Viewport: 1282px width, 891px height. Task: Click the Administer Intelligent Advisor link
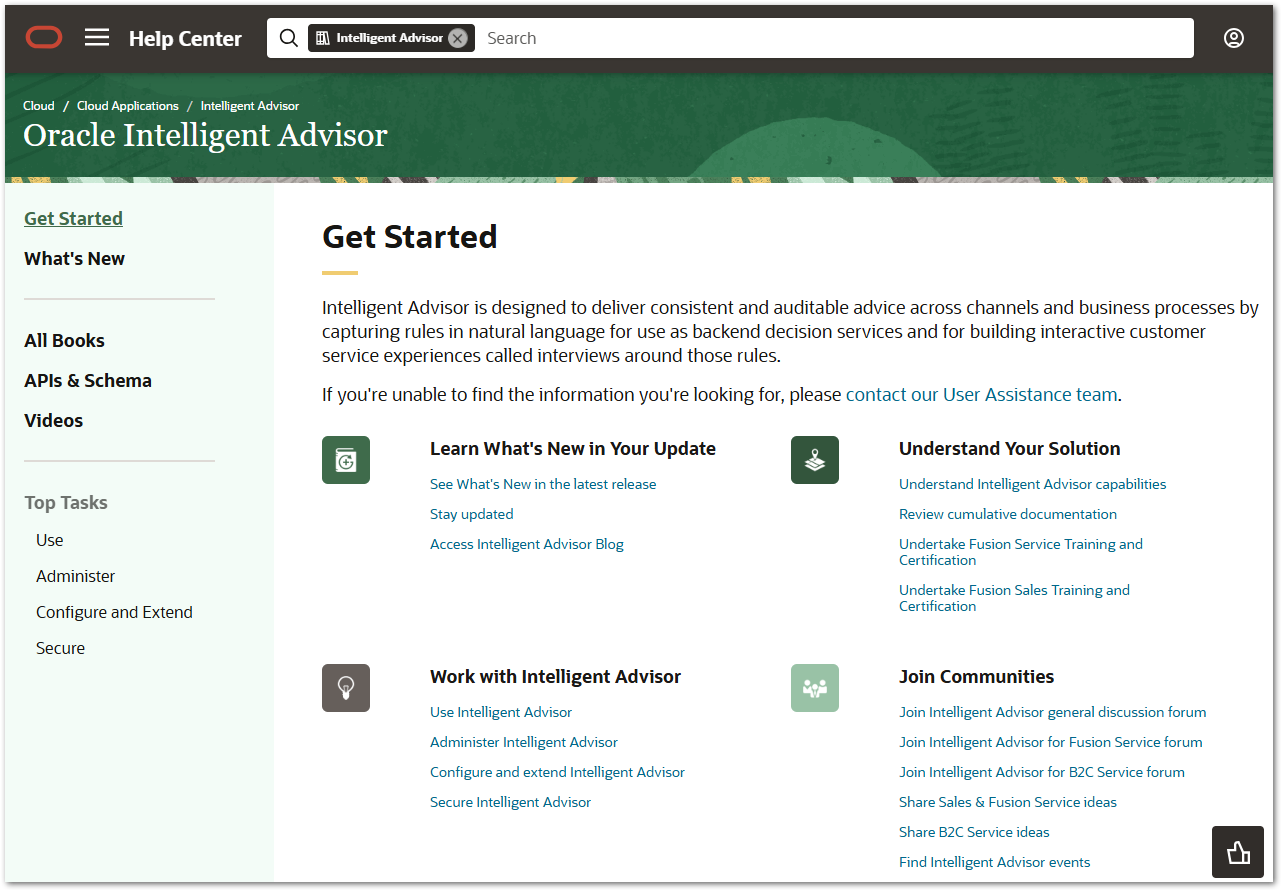click(x=524, y=742)
